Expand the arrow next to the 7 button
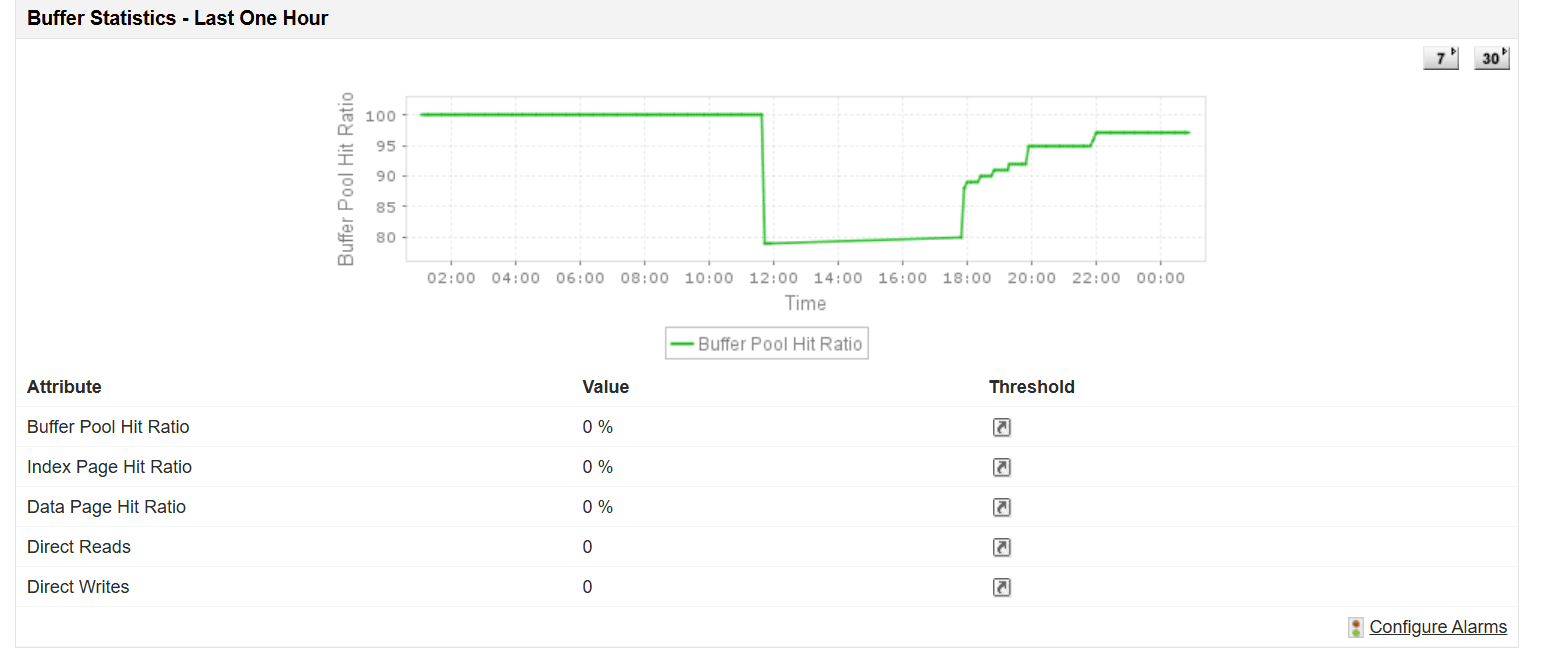Image resolution: width=1546 pixels, height=659 pixels. [x=1451, y=52]
